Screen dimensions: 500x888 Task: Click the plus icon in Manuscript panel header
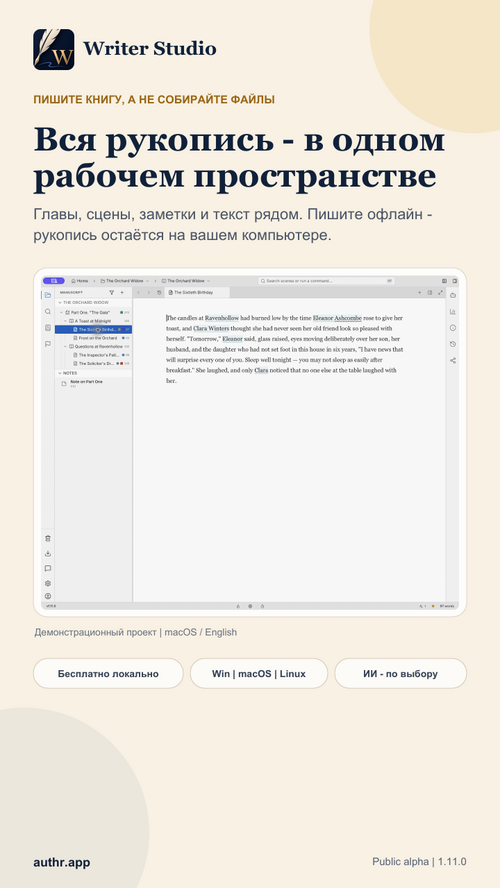click(122, 293)
